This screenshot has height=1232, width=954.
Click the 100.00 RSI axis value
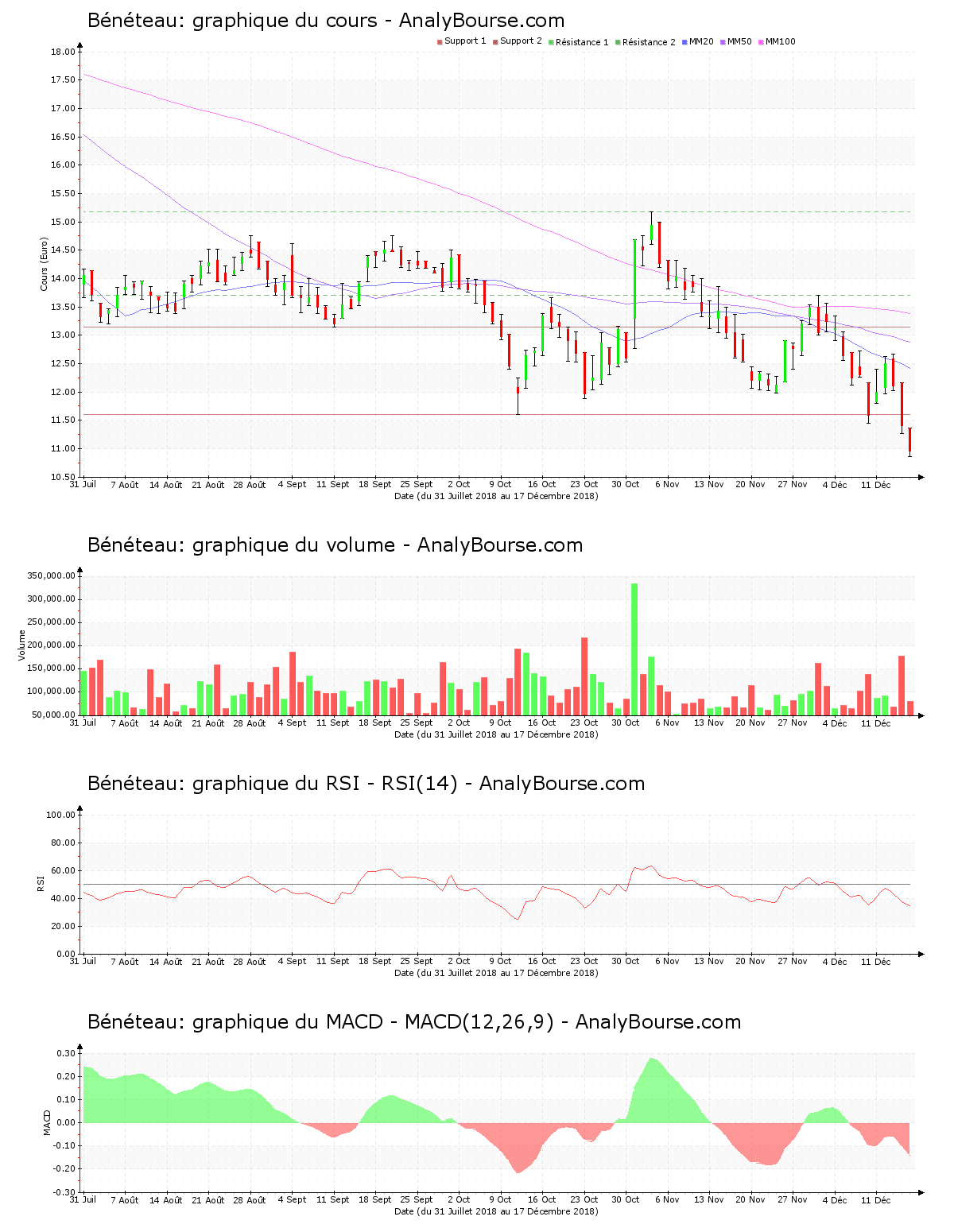tap(60, 815)
